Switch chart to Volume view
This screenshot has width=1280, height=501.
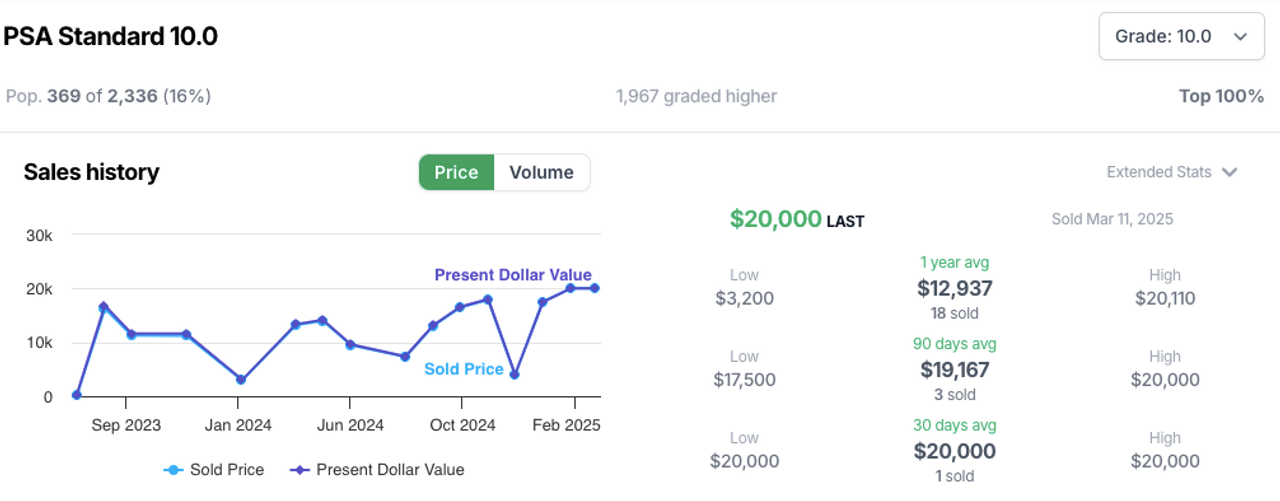[541, 172]
